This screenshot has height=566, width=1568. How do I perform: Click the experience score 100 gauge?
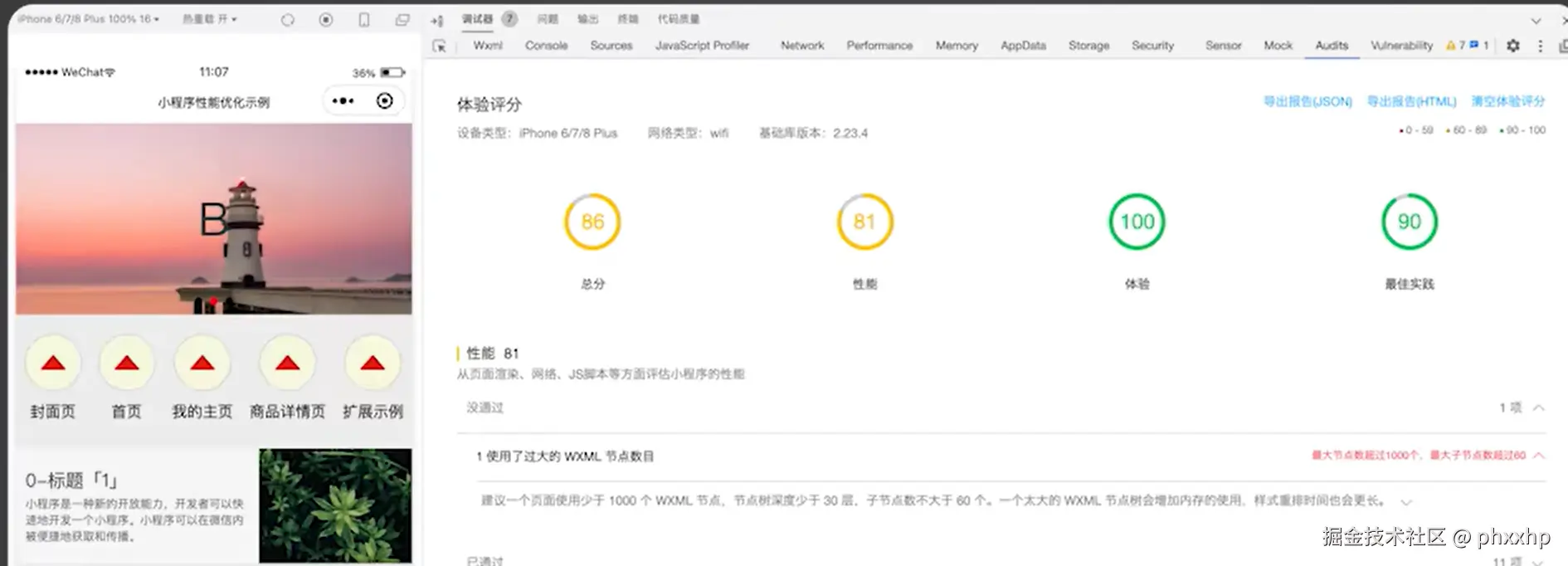click(1137, 222)
